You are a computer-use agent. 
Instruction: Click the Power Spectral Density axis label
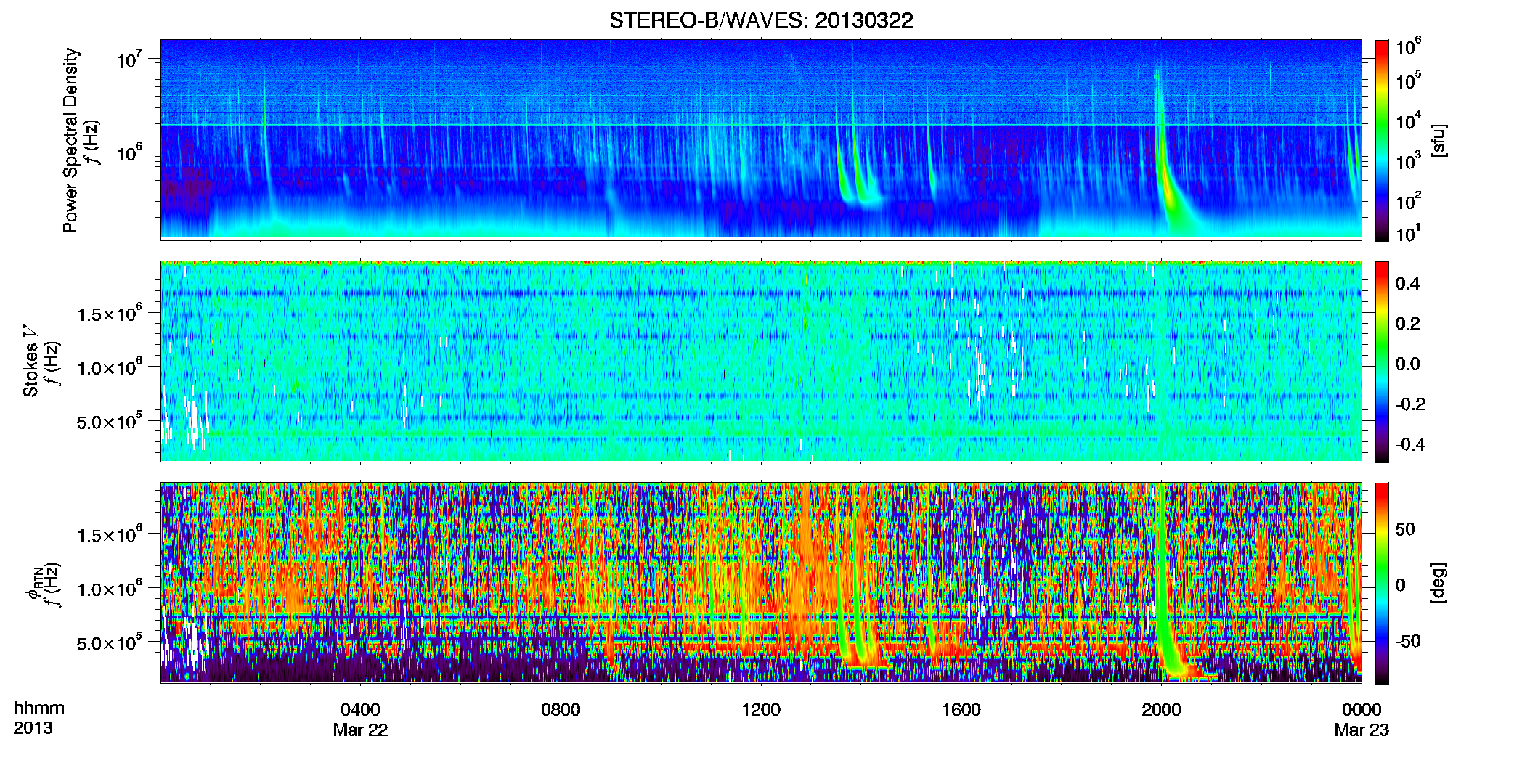coord(70,140)
